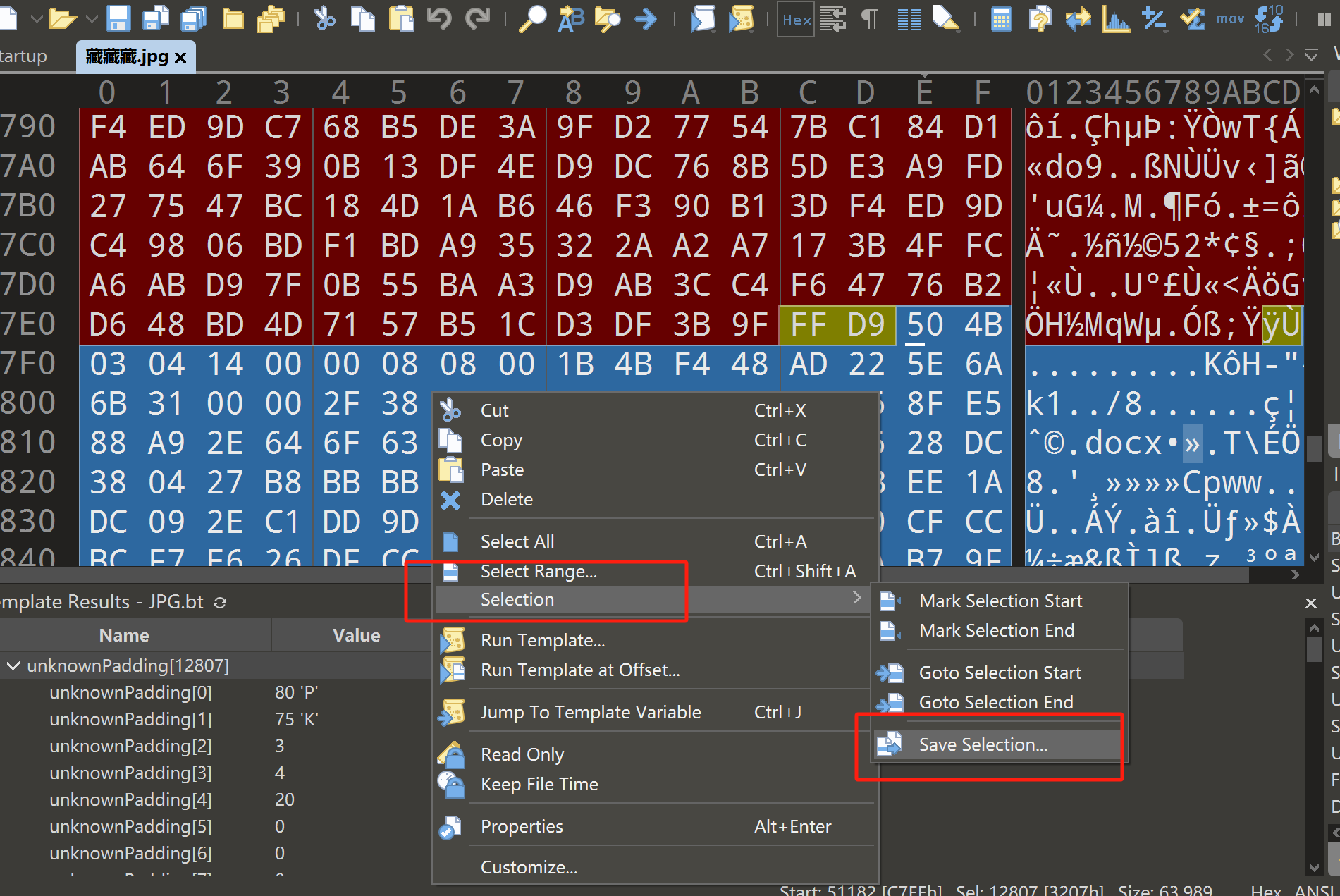Click the tab scroll left arrow

[x=1267, y=55]
